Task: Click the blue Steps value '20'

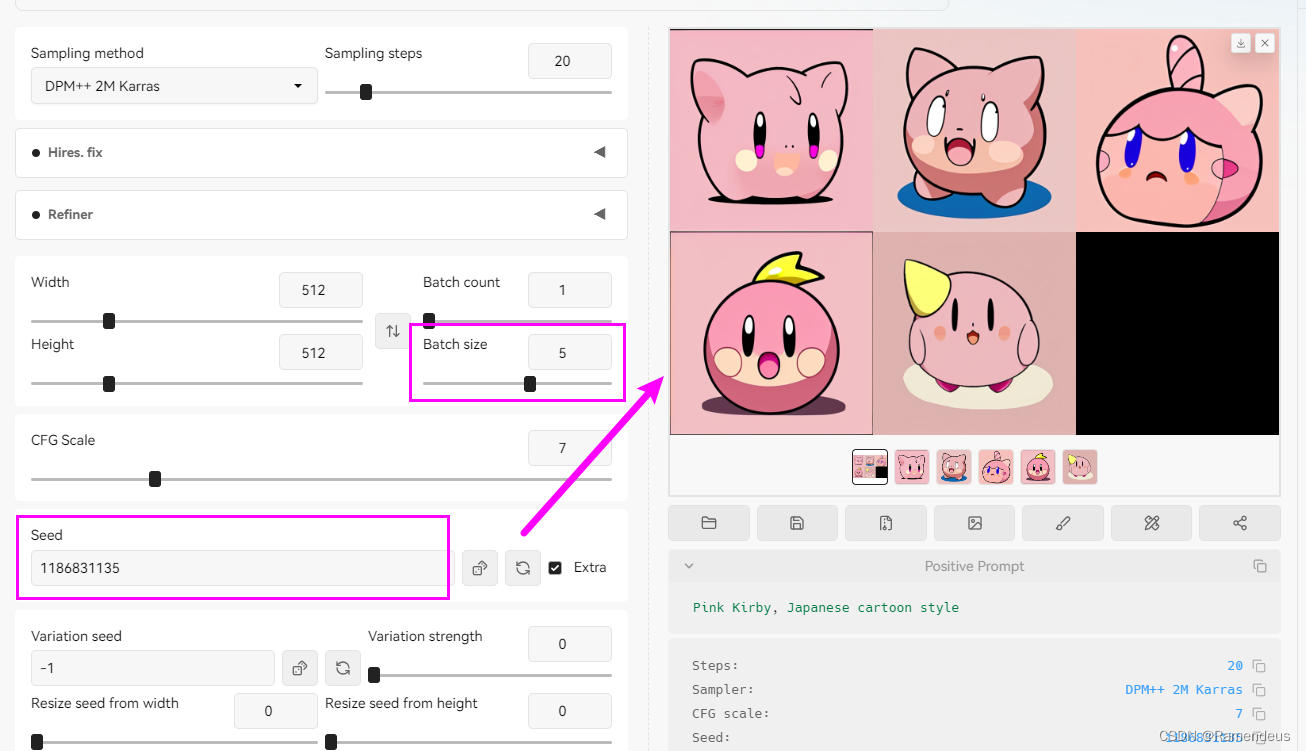Action: (x=1235, y=666)
